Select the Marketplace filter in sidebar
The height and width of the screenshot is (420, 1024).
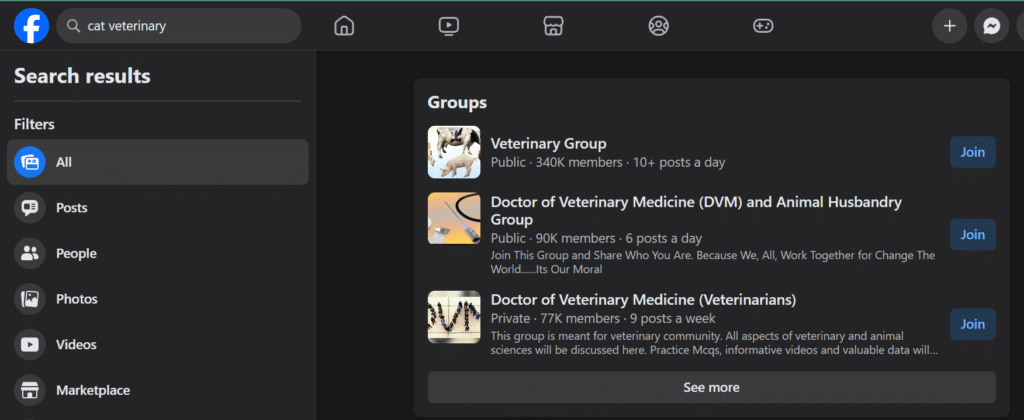point(157,391)
